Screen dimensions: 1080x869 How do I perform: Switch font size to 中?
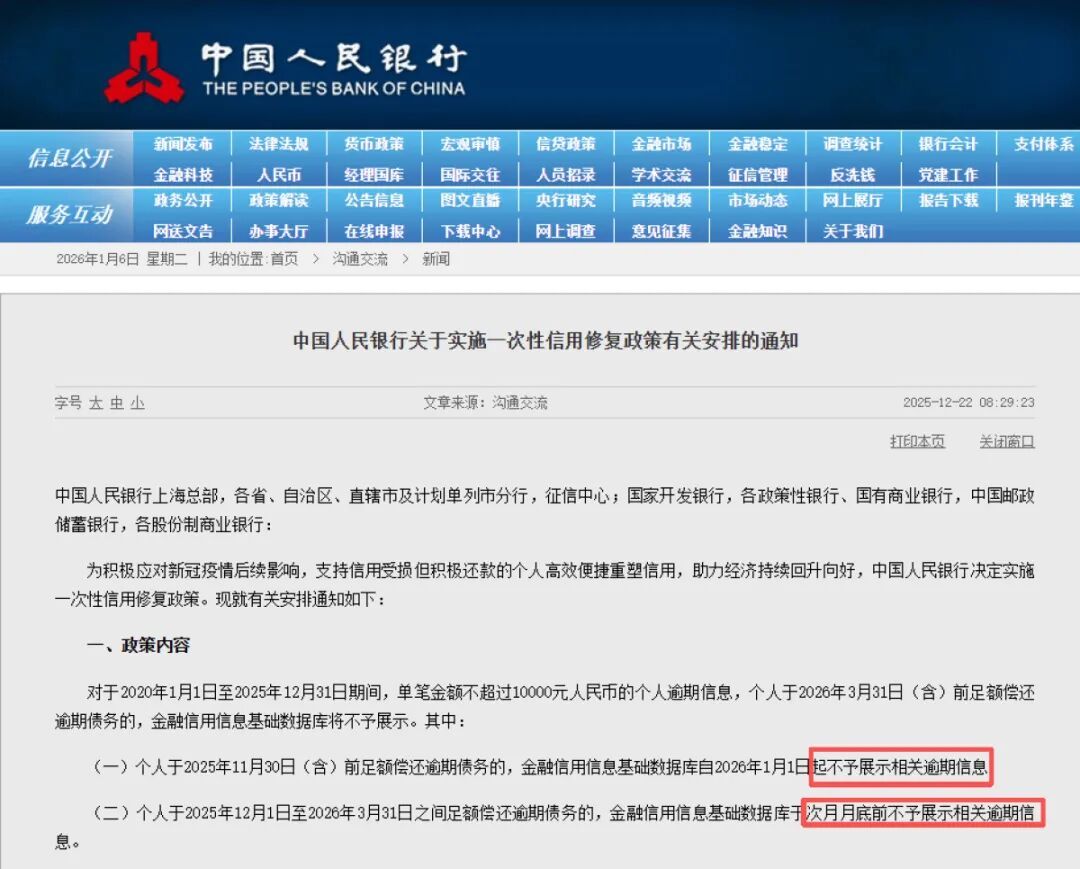[116, 402]
